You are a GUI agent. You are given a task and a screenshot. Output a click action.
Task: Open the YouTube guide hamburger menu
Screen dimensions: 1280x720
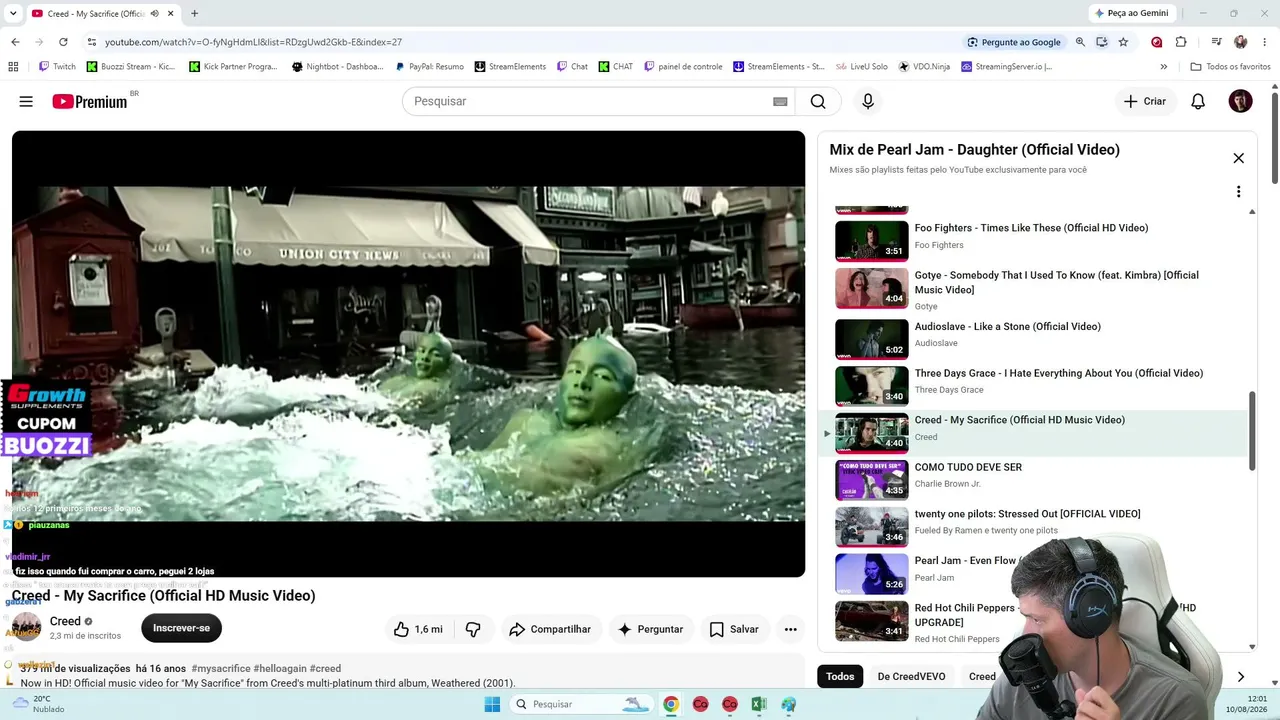coord(26,101)
